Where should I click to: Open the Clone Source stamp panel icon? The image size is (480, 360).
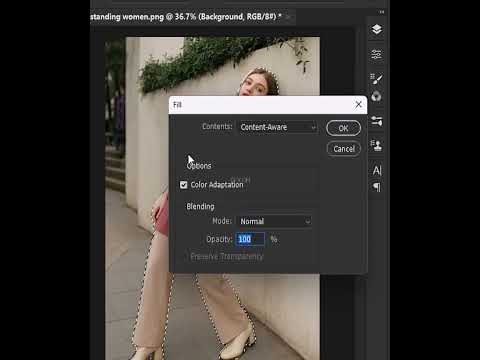tap(377, 145)
